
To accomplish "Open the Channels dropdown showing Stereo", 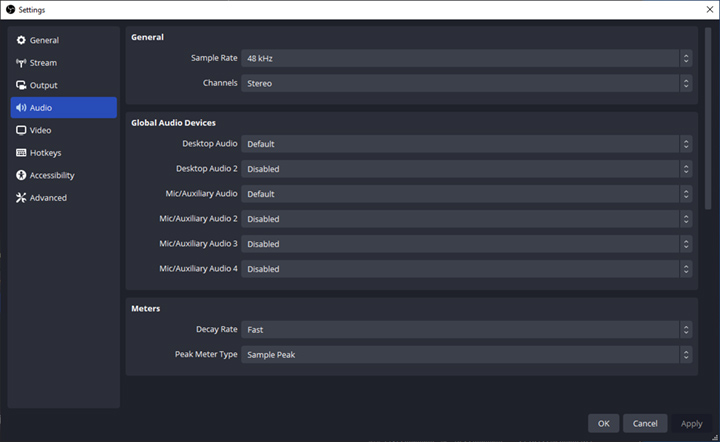I will pyautogui.click(x=467, y=84).
